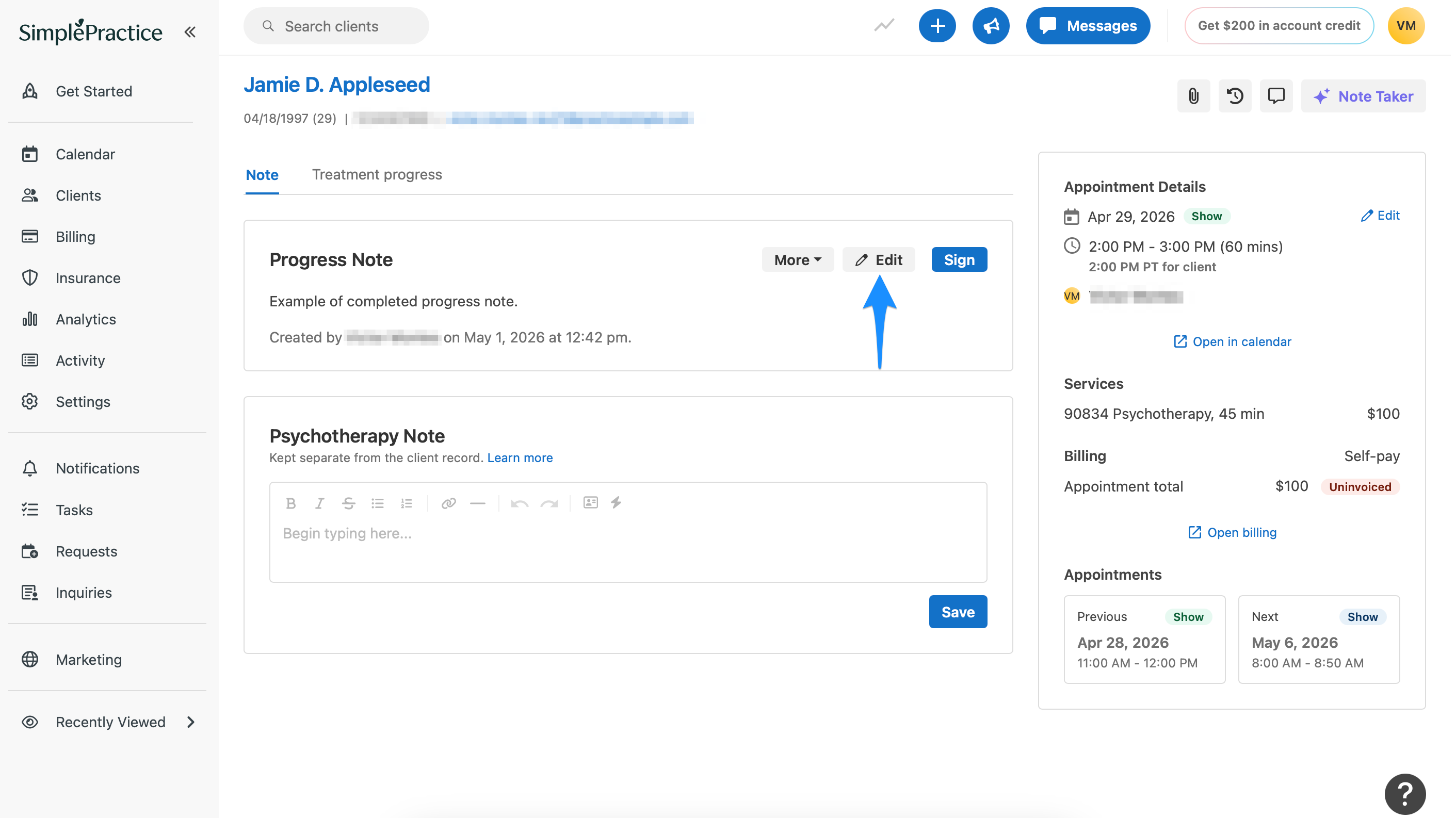Edit the Progress Note

(878, 259)
